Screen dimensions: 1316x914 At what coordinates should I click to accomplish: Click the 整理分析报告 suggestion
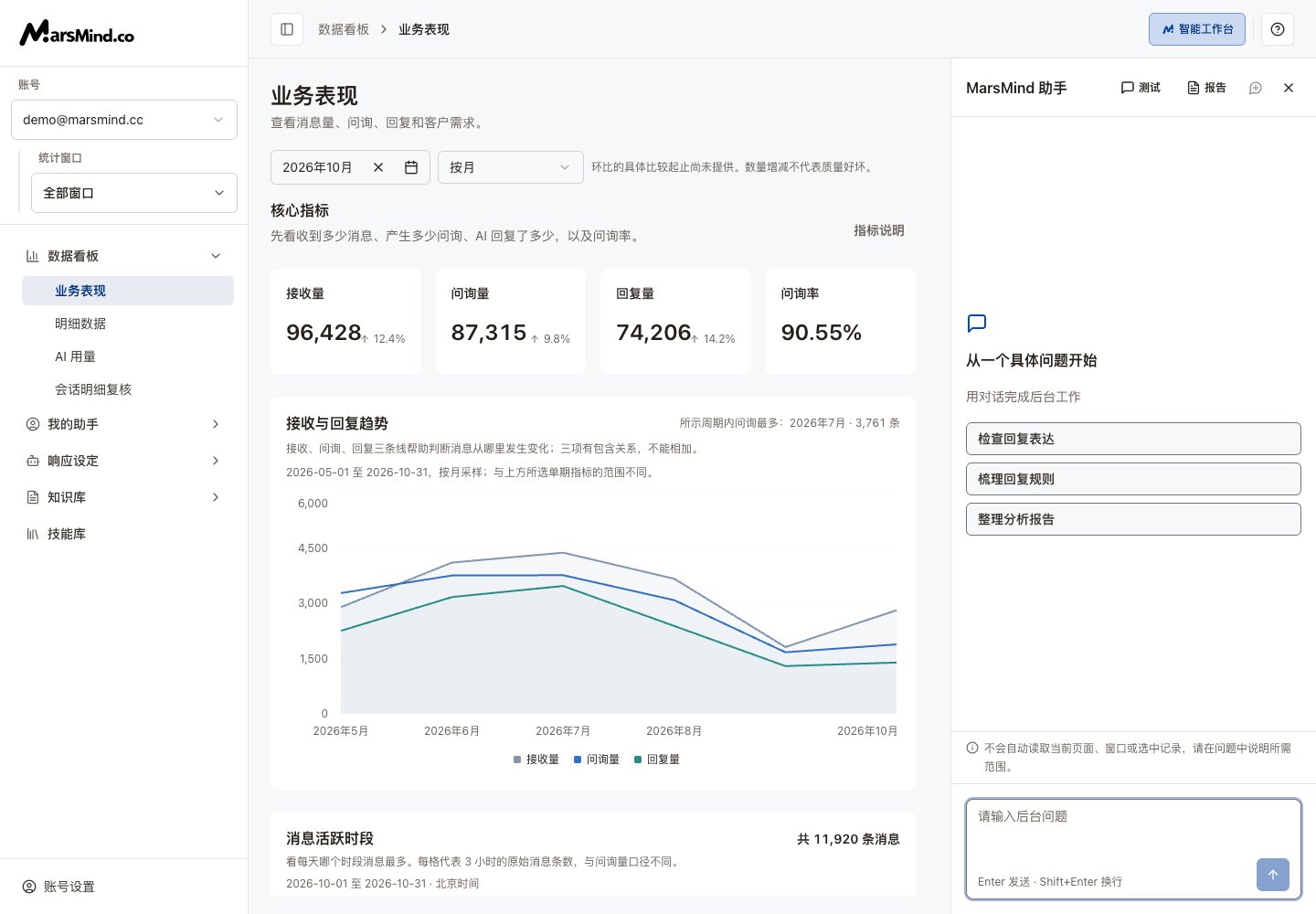[1133, 519]
